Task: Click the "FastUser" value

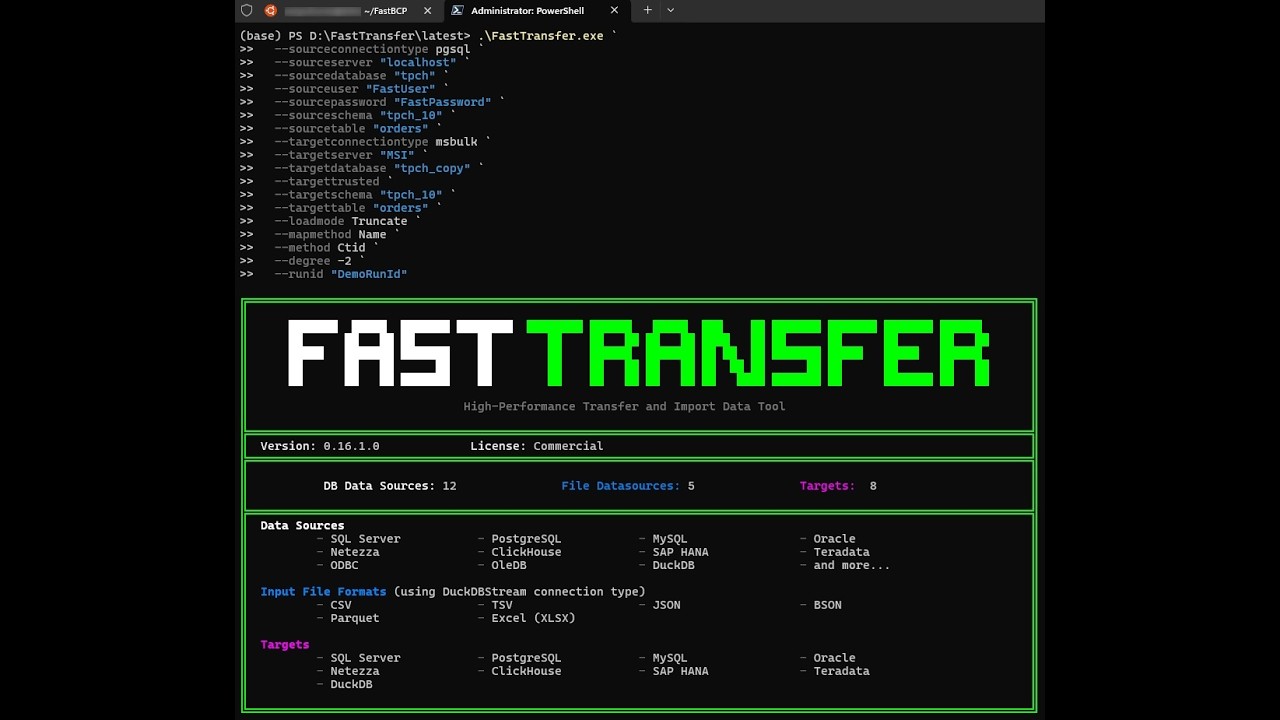Action: (400, 89)
